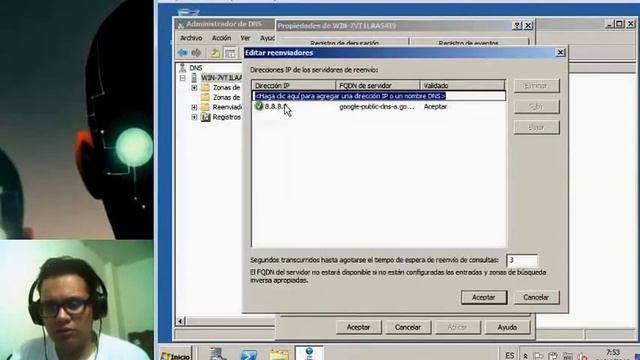This screenshot has height=360, width=640.
Task: Open the Ayuda menu in DNS Manager
Action: [267, 38]
